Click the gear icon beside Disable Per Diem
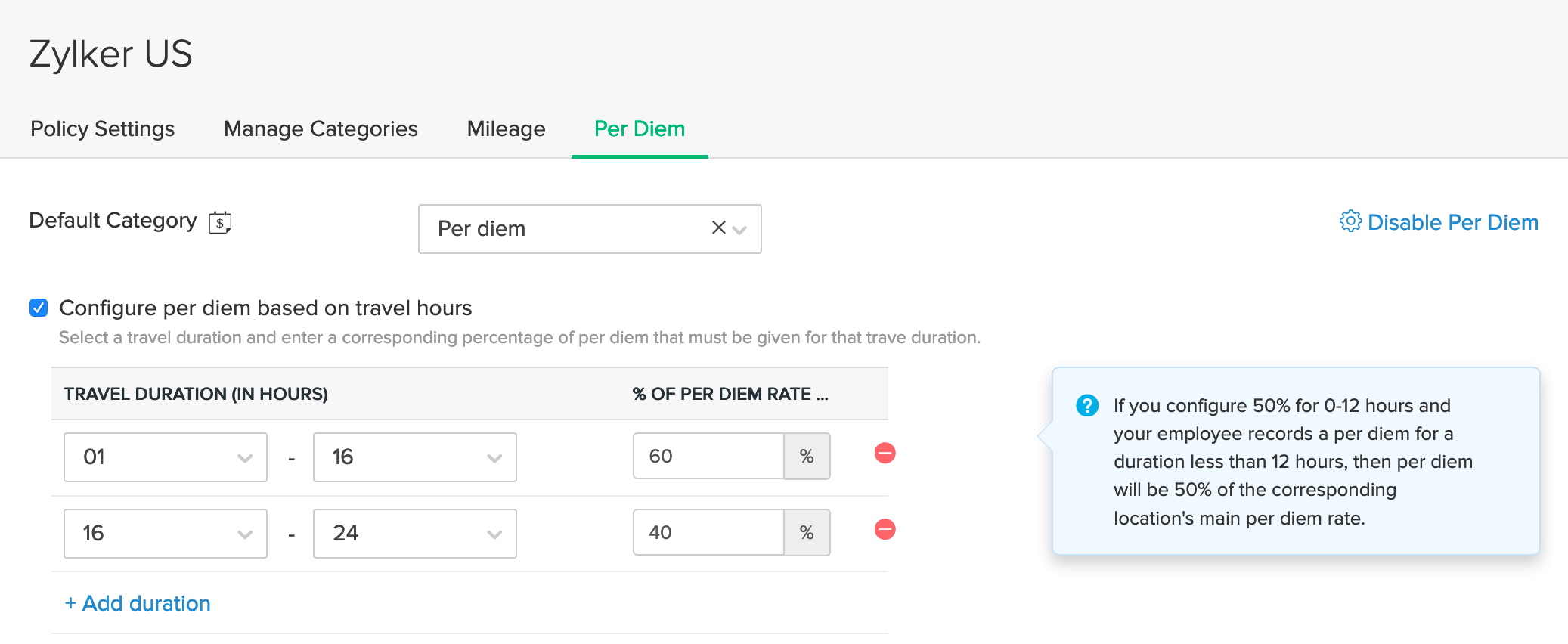 pos(1350,221)
